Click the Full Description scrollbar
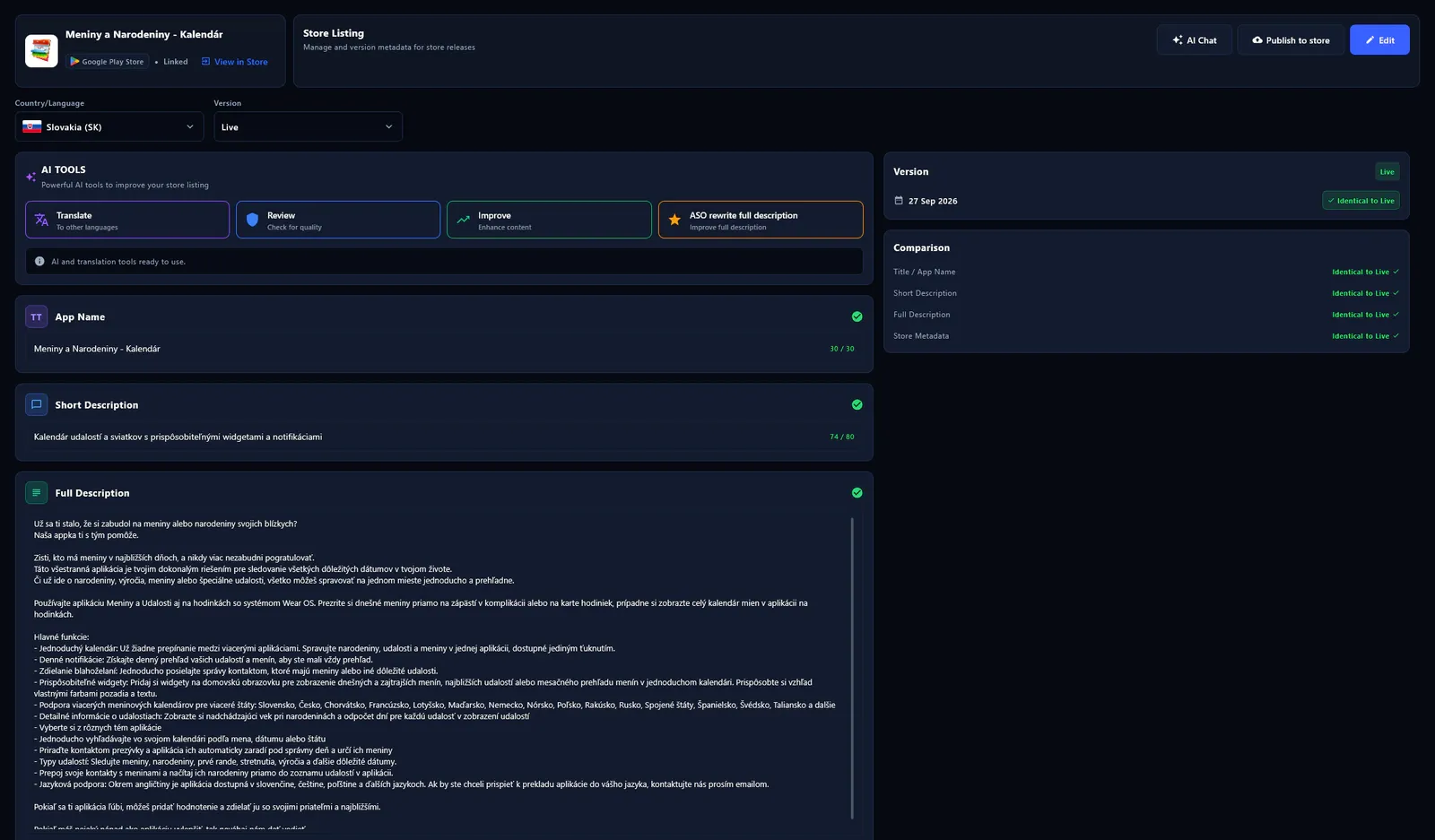Screen dimensions: 1435x840 pyautogui.click(x=852, y=668)
